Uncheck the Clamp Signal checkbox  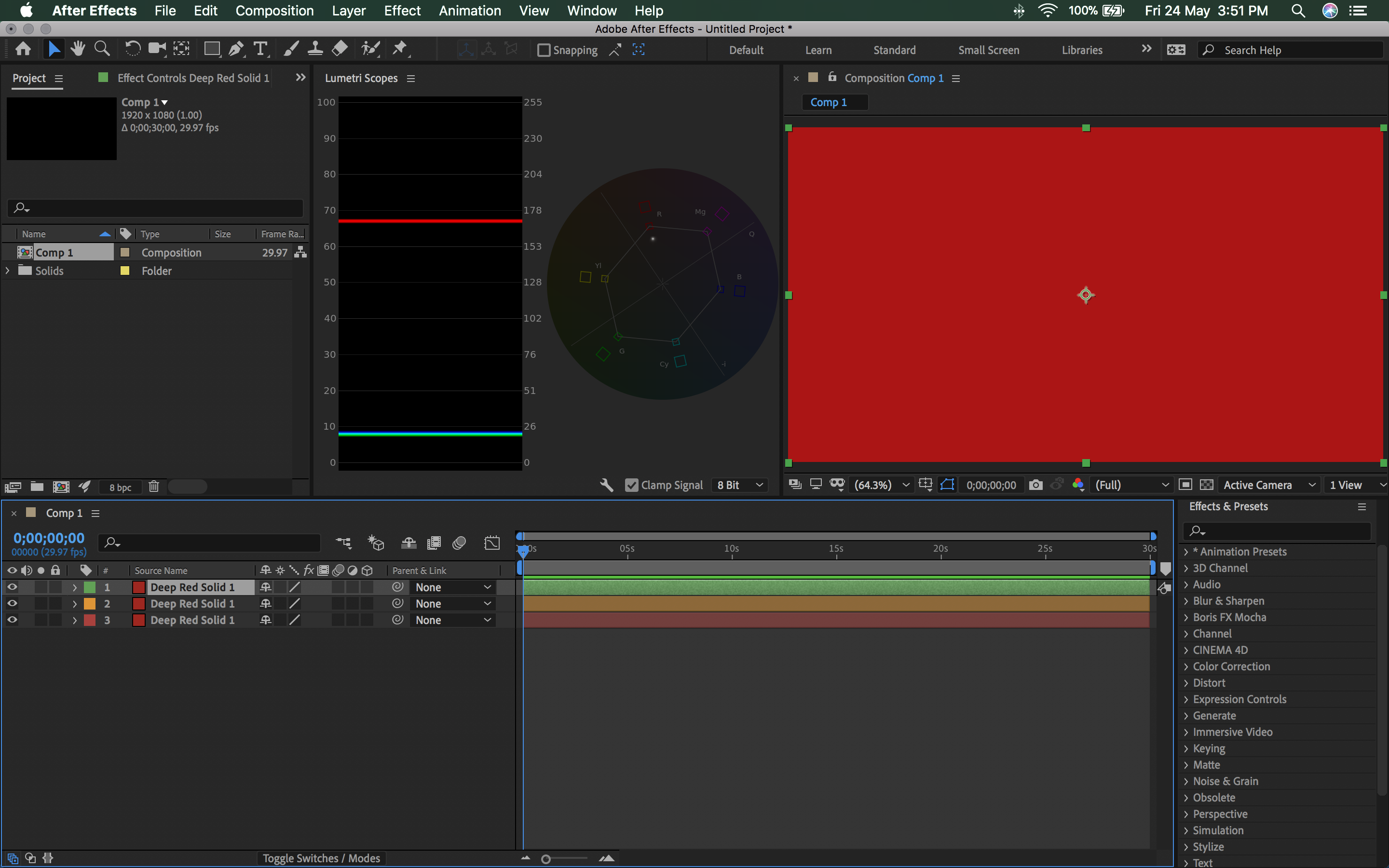click(631, 485)
